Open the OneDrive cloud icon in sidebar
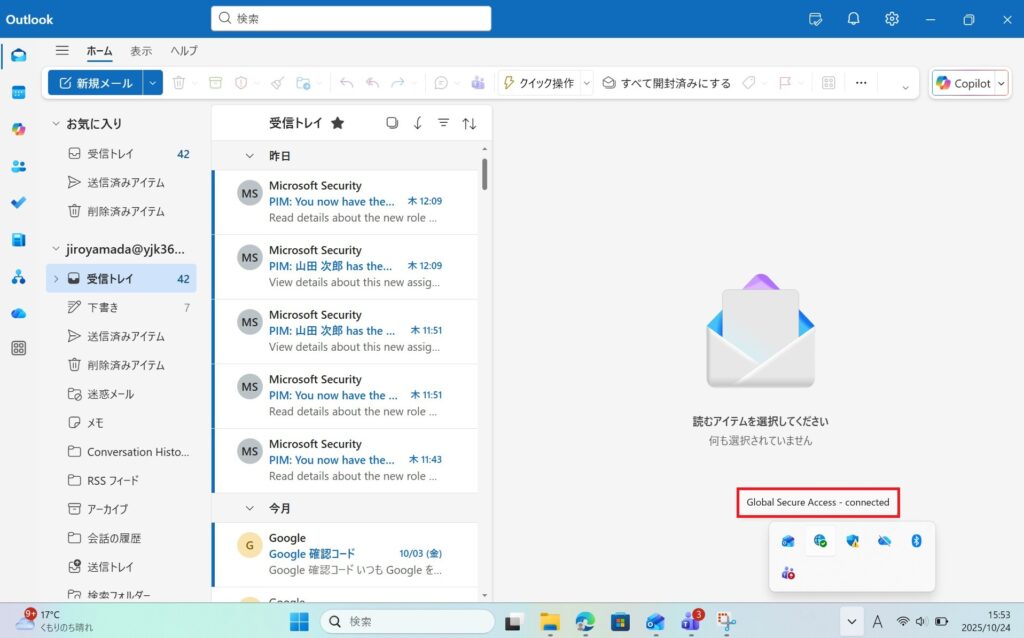 click(x=18, y=313)
